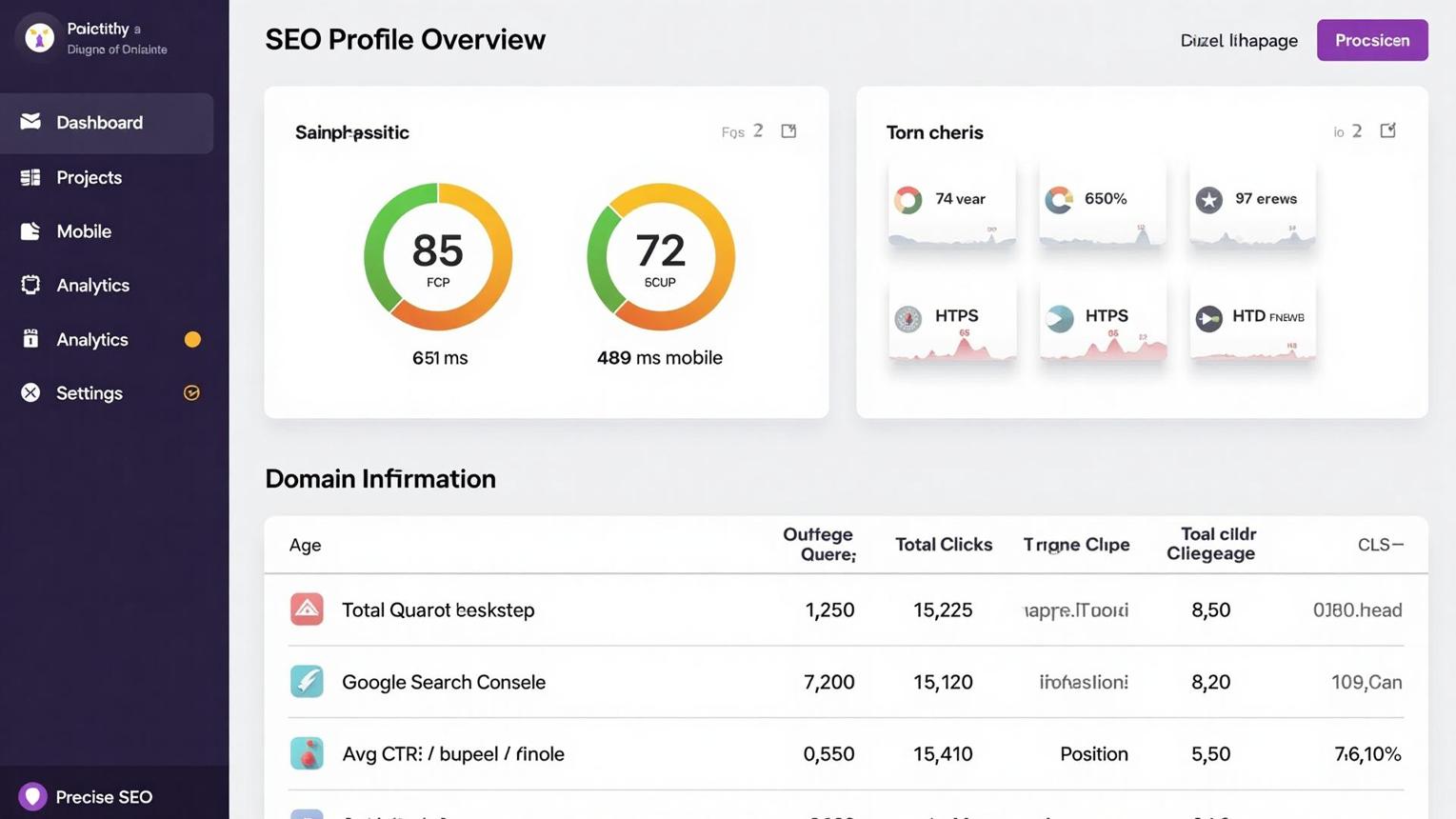
Task: Select the 'Google Search Consele' row name
Action: (x=444, y=682)
